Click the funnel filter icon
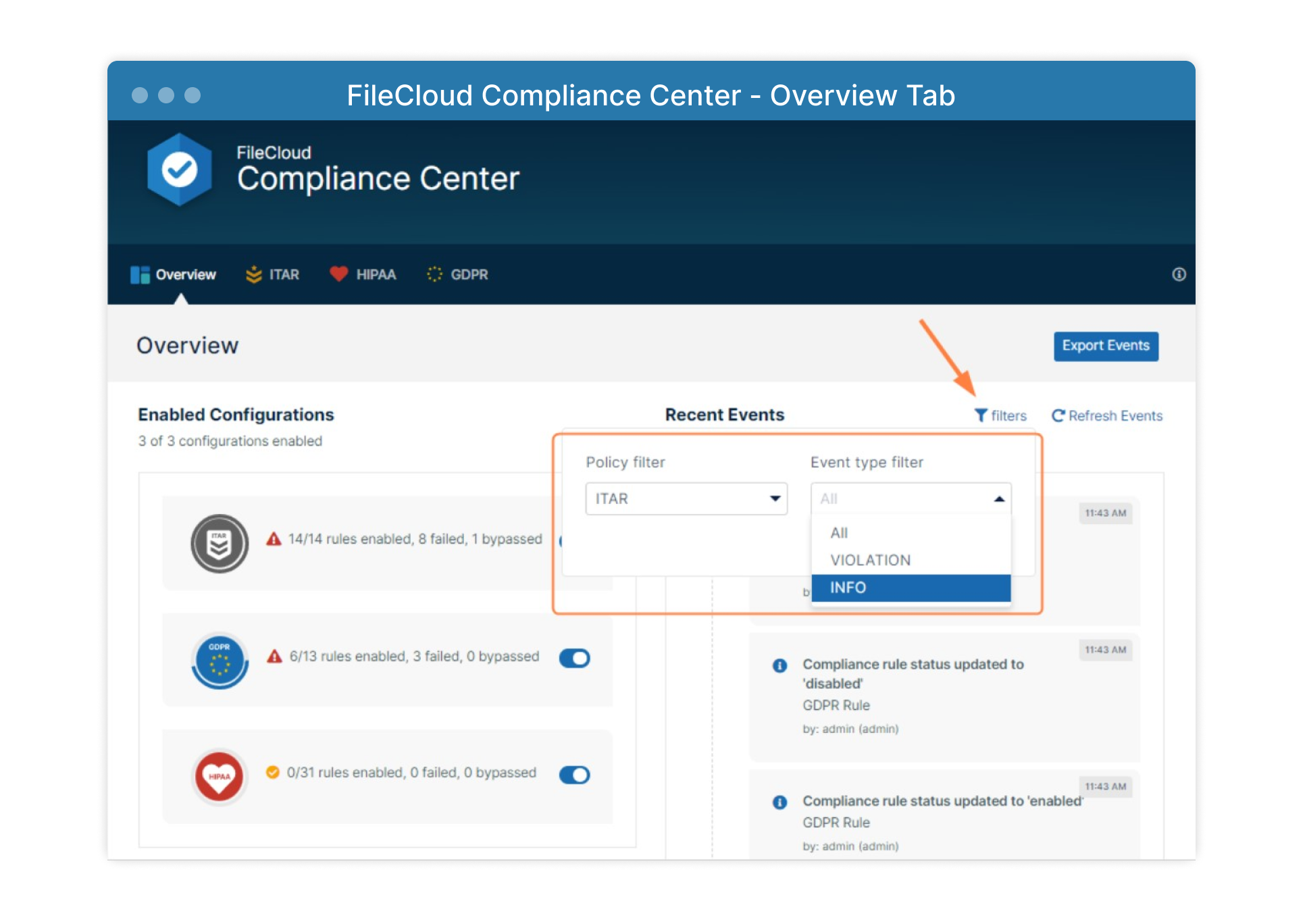 click(981, 415)
